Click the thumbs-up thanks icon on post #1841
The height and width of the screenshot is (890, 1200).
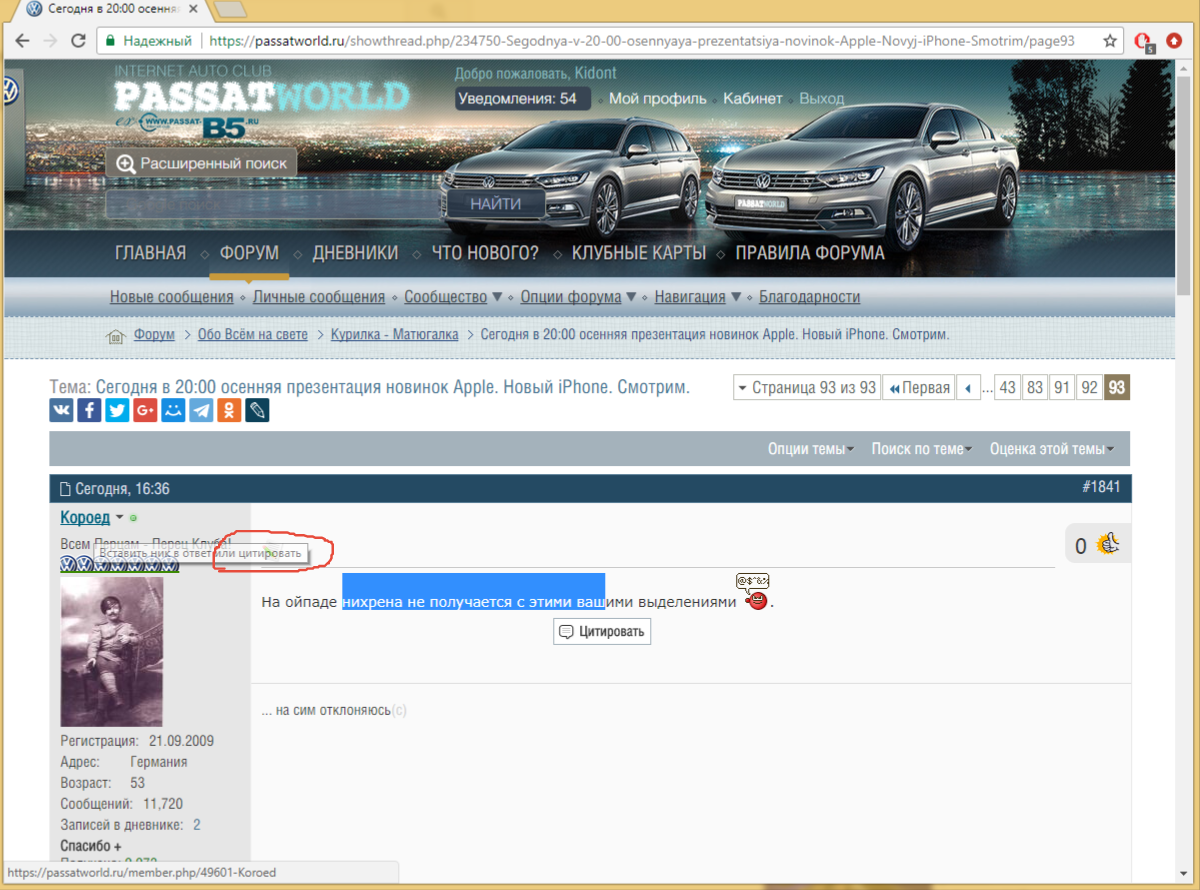click(1107, 544)
